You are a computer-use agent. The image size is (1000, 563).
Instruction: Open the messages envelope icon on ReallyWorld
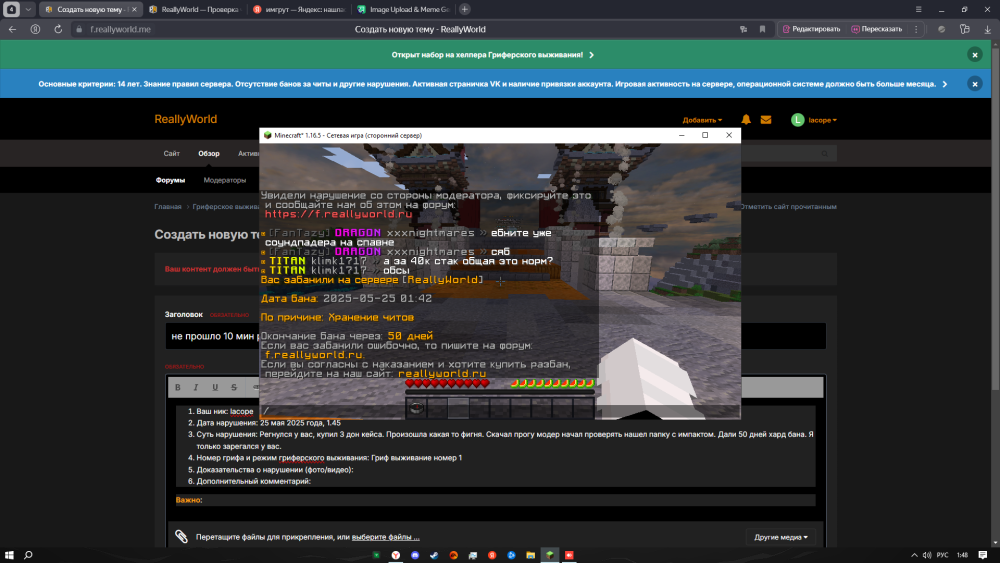pos(766,119)
